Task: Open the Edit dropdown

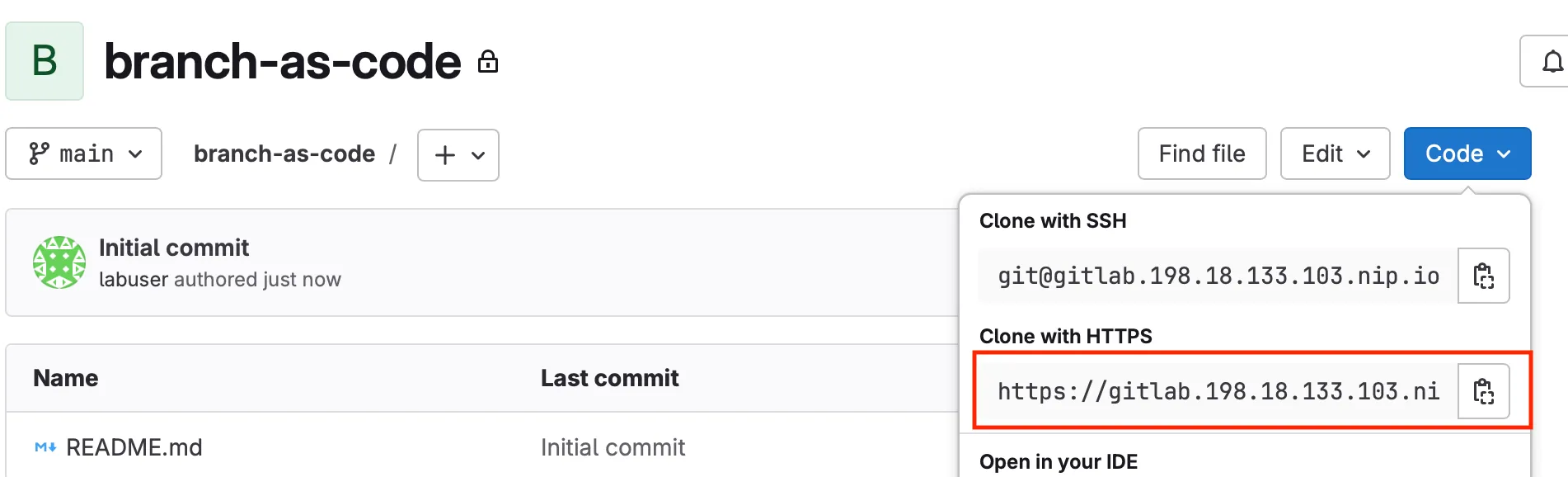Action: (x=1334, y=153)
